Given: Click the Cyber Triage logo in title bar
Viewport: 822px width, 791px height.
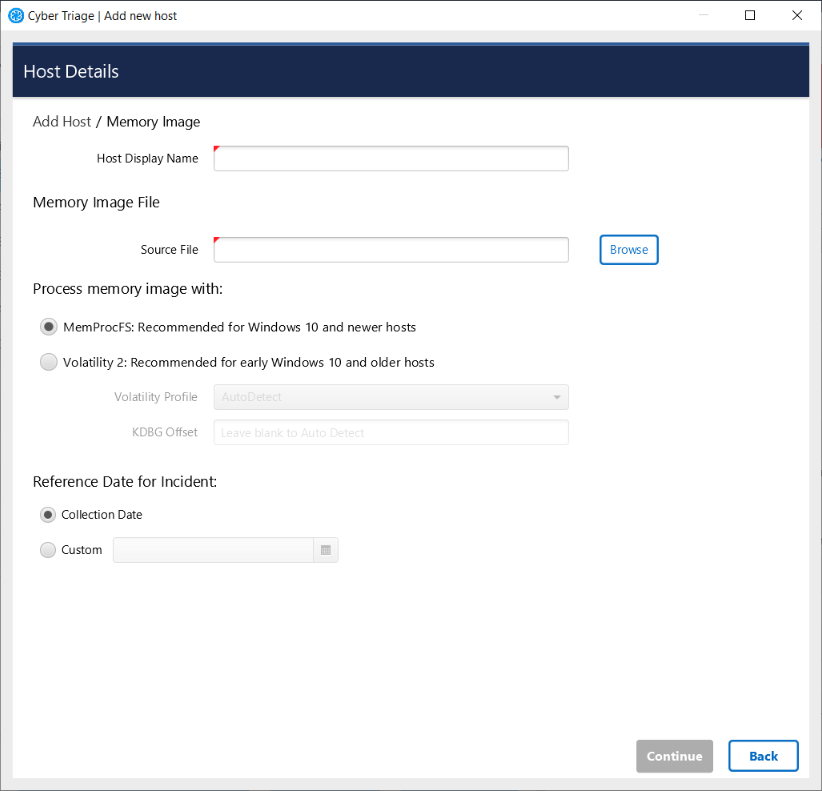Looking at the screenshot, I should point(15,16).
